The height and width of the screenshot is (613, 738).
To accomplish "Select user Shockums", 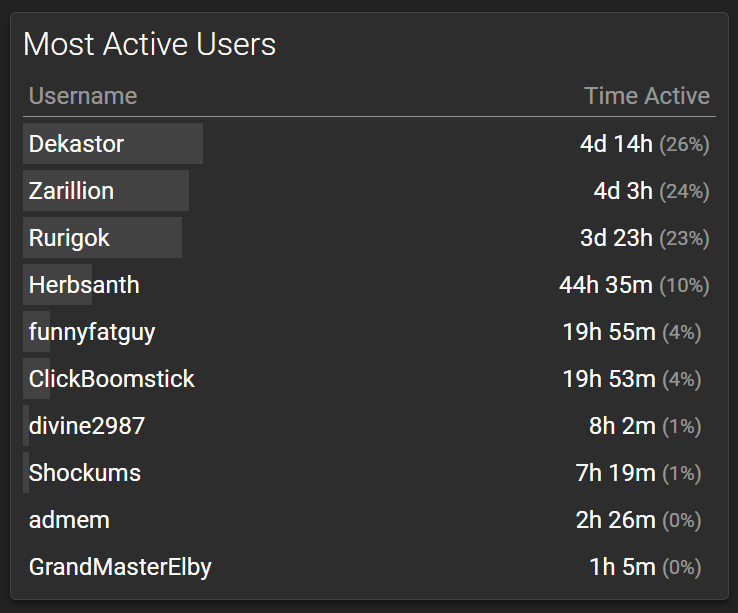I will point(85,473).
